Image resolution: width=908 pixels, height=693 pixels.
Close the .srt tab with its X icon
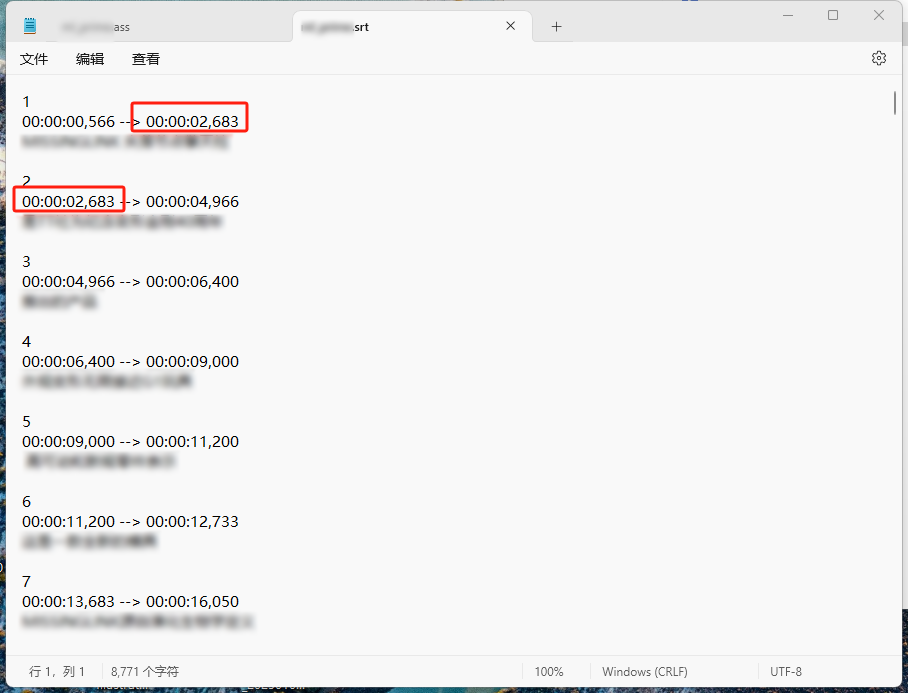pyautogui.click(x=509, y=26)
